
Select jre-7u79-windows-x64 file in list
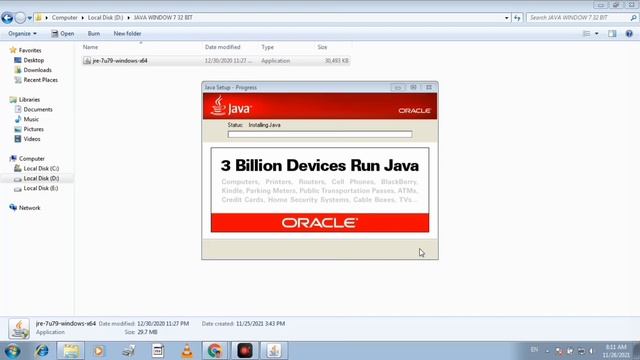tap(216, 61)
